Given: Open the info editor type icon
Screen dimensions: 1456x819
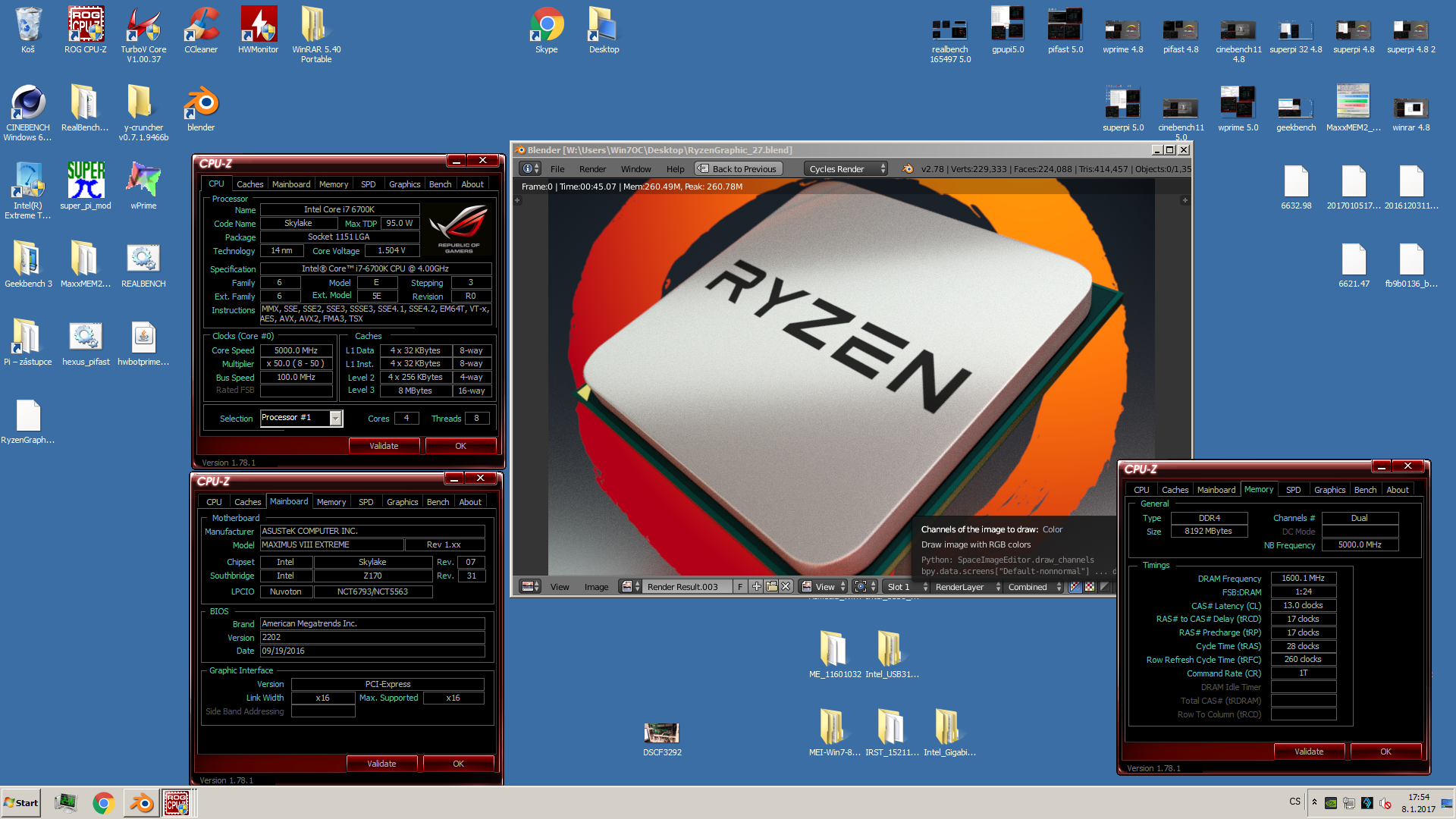Looking at the screenshot, I should pyautogui.click(x=531, y=169).
